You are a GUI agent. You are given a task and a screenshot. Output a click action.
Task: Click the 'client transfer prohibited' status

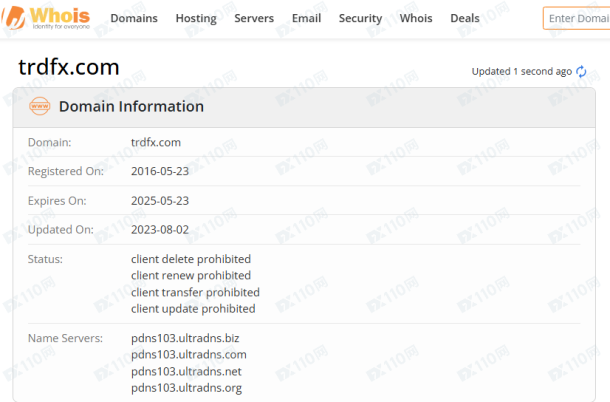[195, 292]
